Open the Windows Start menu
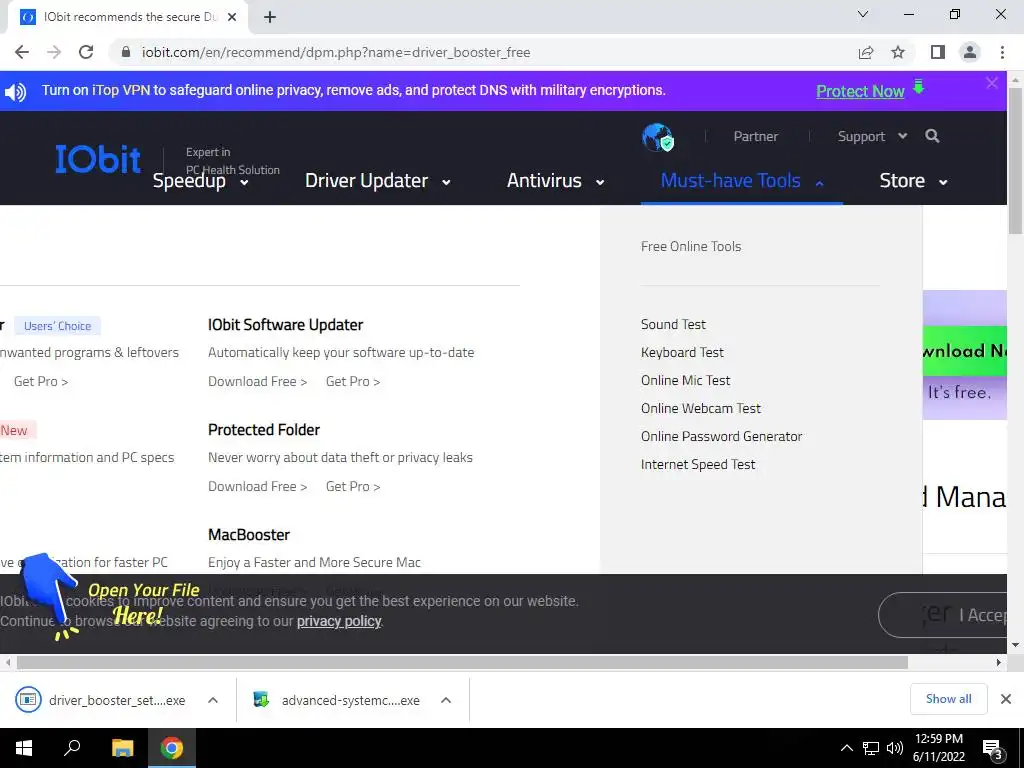The image size is (1024, 768). 24,748
